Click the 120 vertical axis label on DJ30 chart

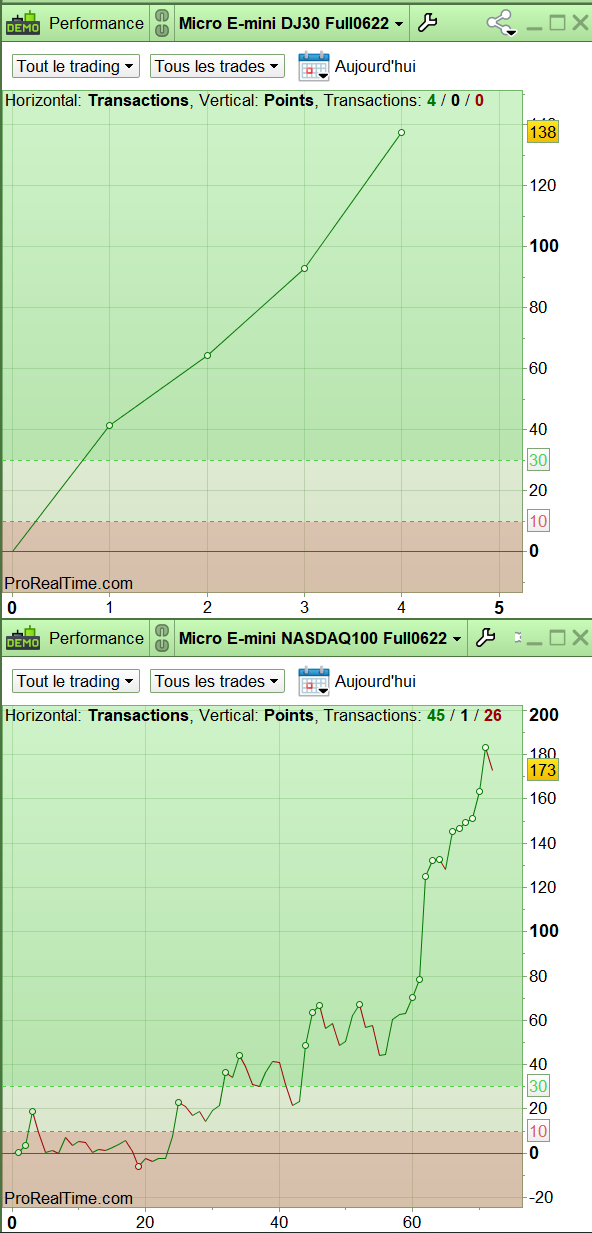pyautogui.click(x=544, y=185)
